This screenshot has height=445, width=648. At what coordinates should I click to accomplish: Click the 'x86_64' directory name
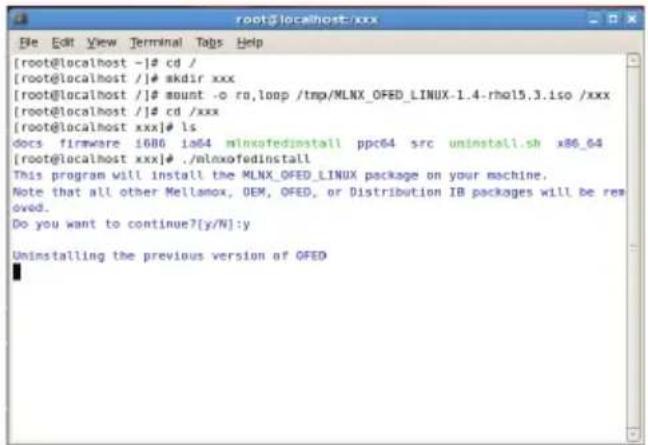(x=579, y=143)
